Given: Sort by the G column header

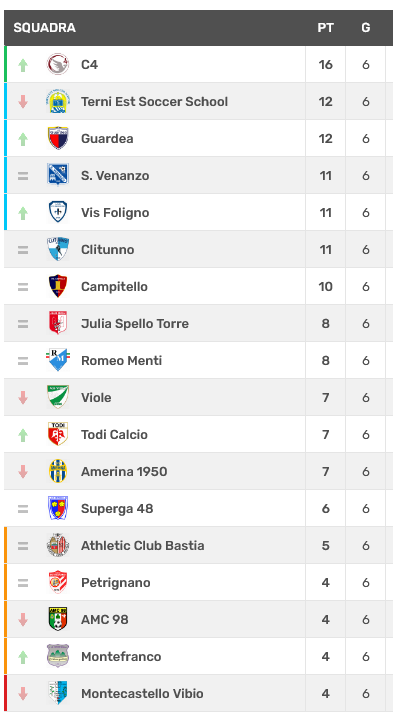Looking at the screenshot, I should pyautogui.click(x=366, y=28).
